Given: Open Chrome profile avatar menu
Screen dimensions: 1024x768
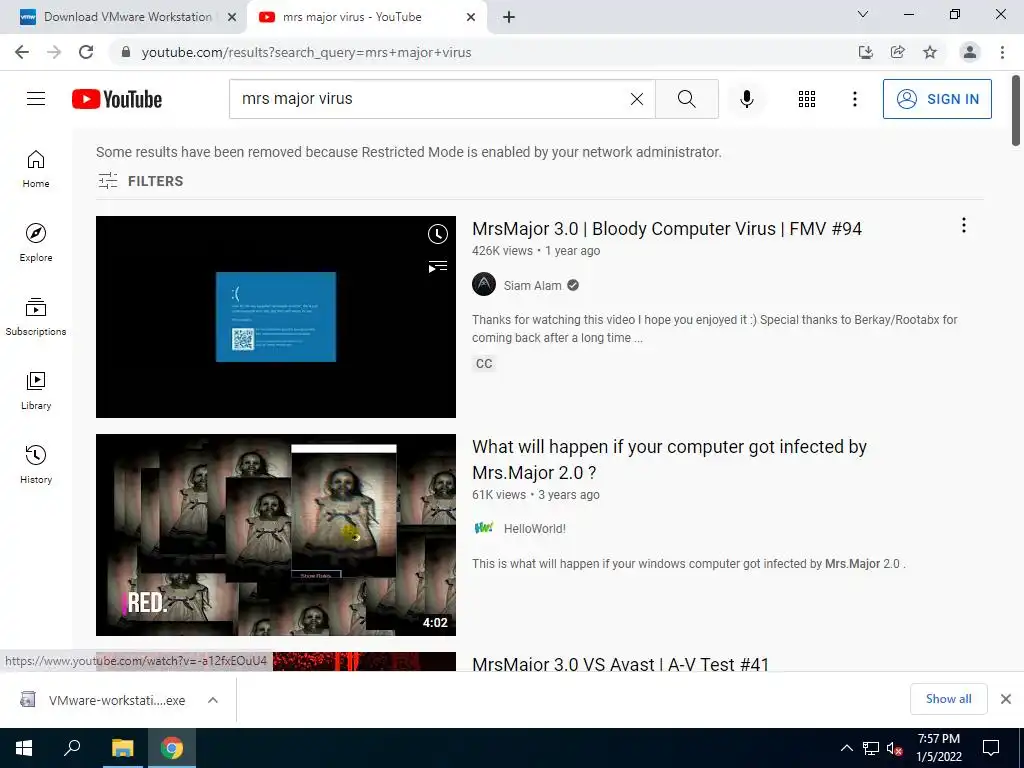Looking at the screenshot, I should tap(970, 52).
